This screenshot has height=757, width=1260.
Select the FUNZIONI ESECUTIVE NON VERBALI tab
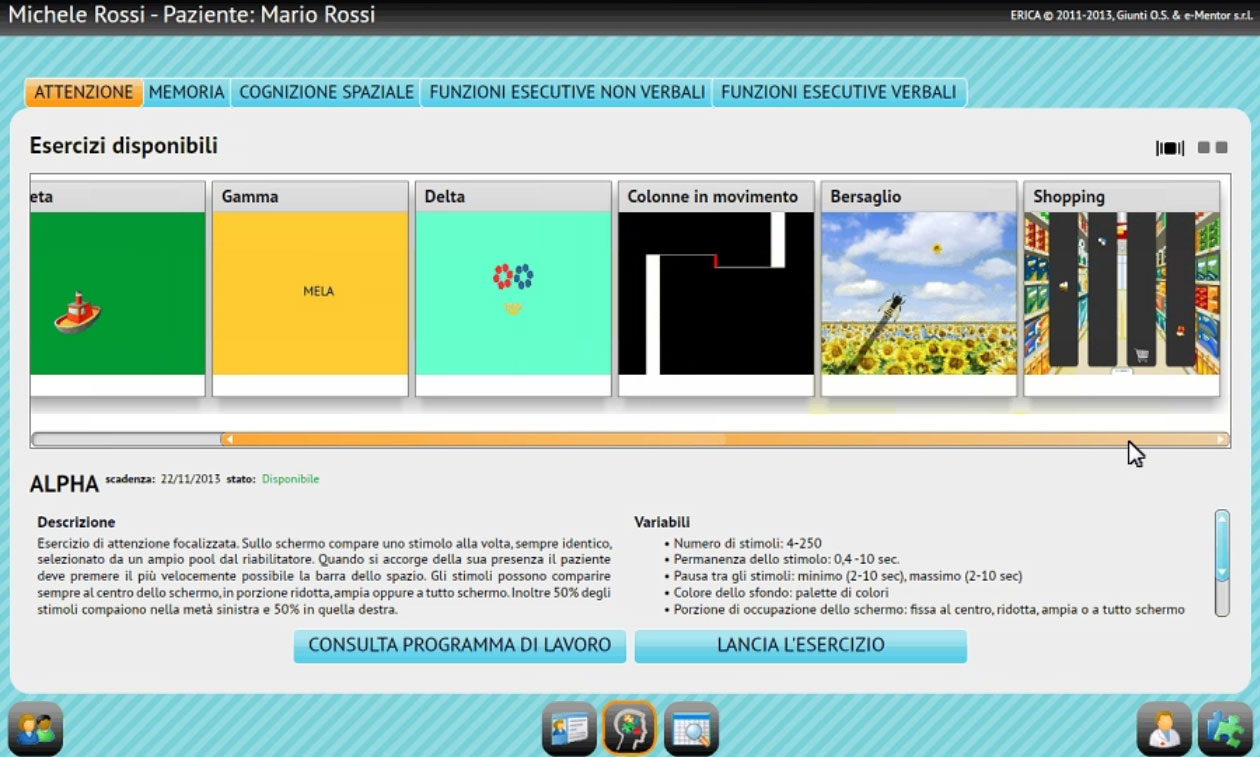[x=567, y=92]
